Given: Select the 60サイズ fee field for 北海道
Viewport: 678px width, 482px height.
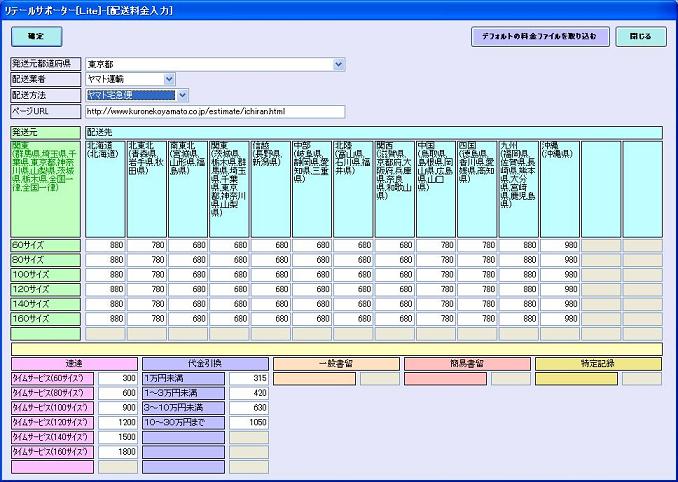Looking at the screenshot, I should pyautogui.click(x=105, y=244).
